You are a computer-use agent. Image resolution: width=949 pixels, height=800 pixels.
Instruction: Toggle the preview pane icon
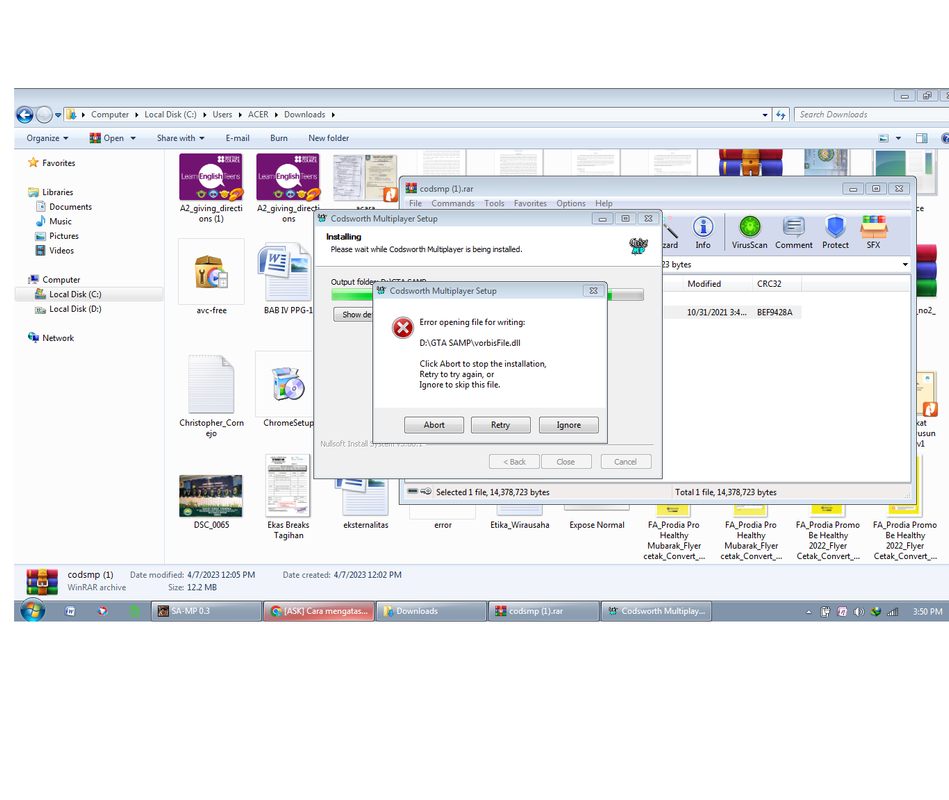point(921,138)
